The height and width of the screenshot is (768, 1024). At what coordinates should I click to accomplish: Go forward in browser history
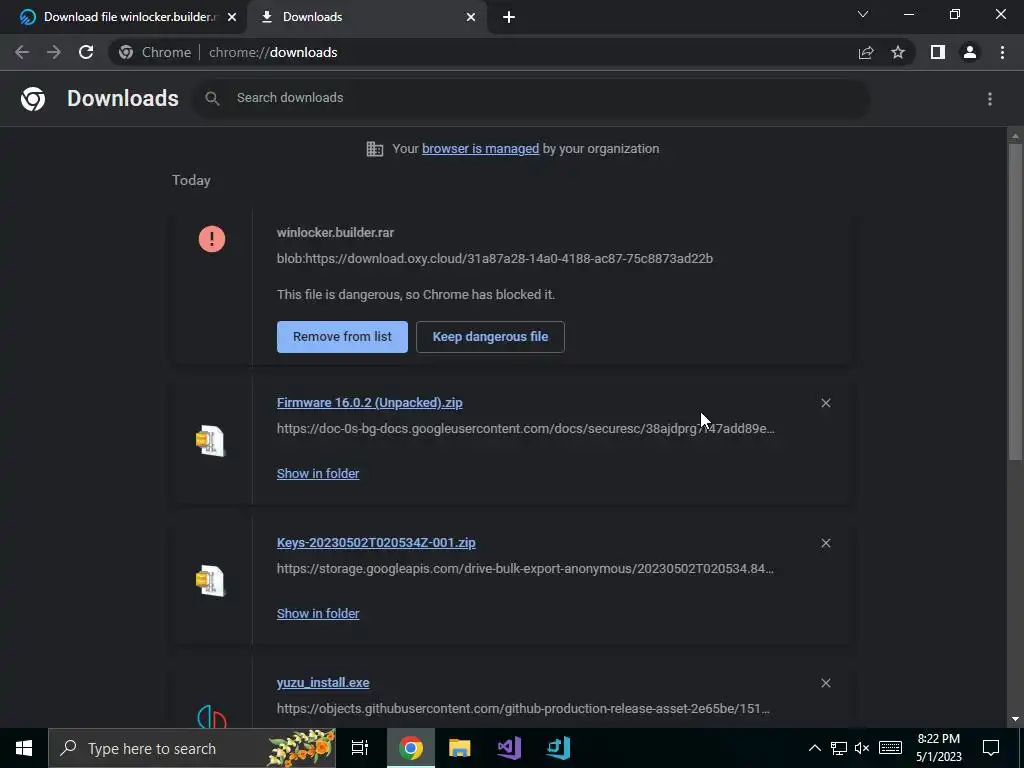pos(54,52)
